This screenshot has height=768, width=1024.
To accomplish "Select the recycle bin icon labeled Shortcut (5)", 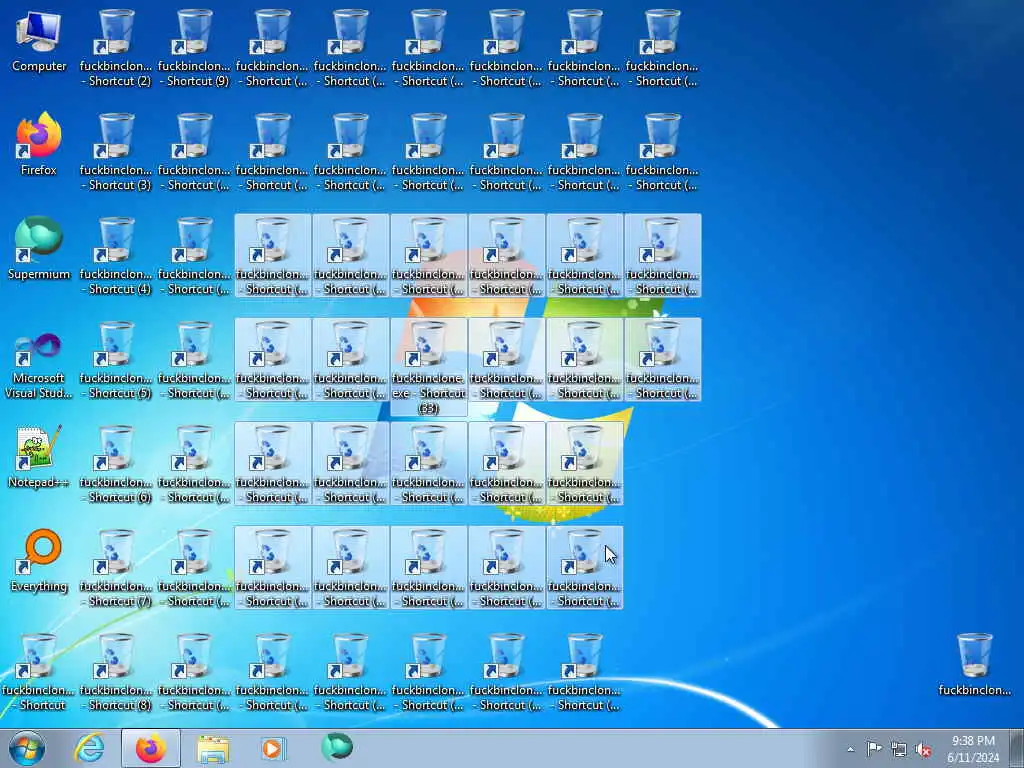I will (116, 360).
